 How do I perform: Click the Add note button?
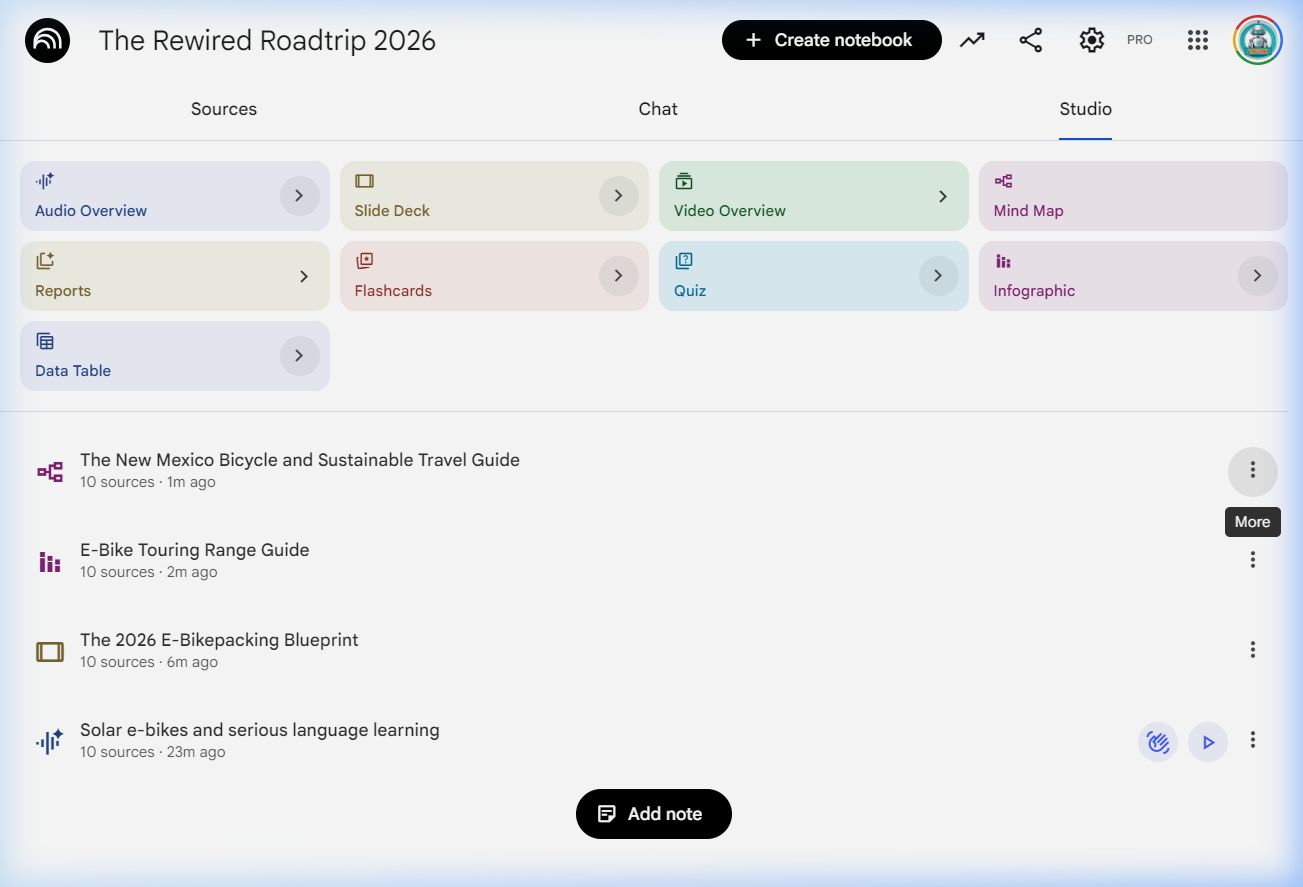tap(653, 814)
